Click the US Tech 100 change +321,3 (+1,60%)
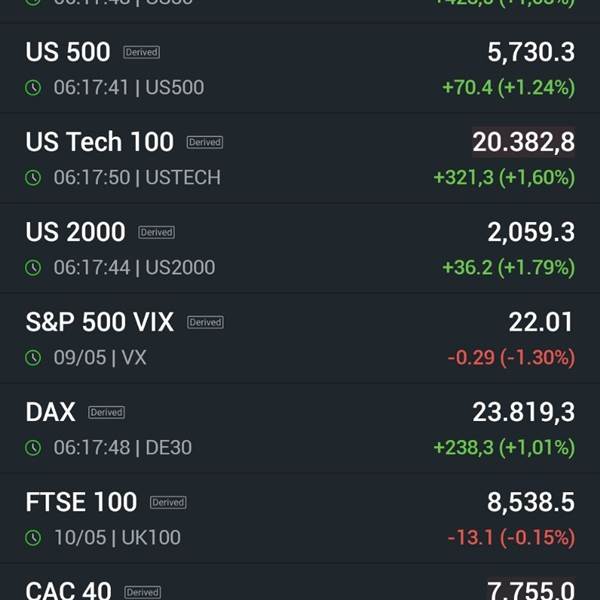The width and height of the screenshot is (600, 600). tap(504, 178)
